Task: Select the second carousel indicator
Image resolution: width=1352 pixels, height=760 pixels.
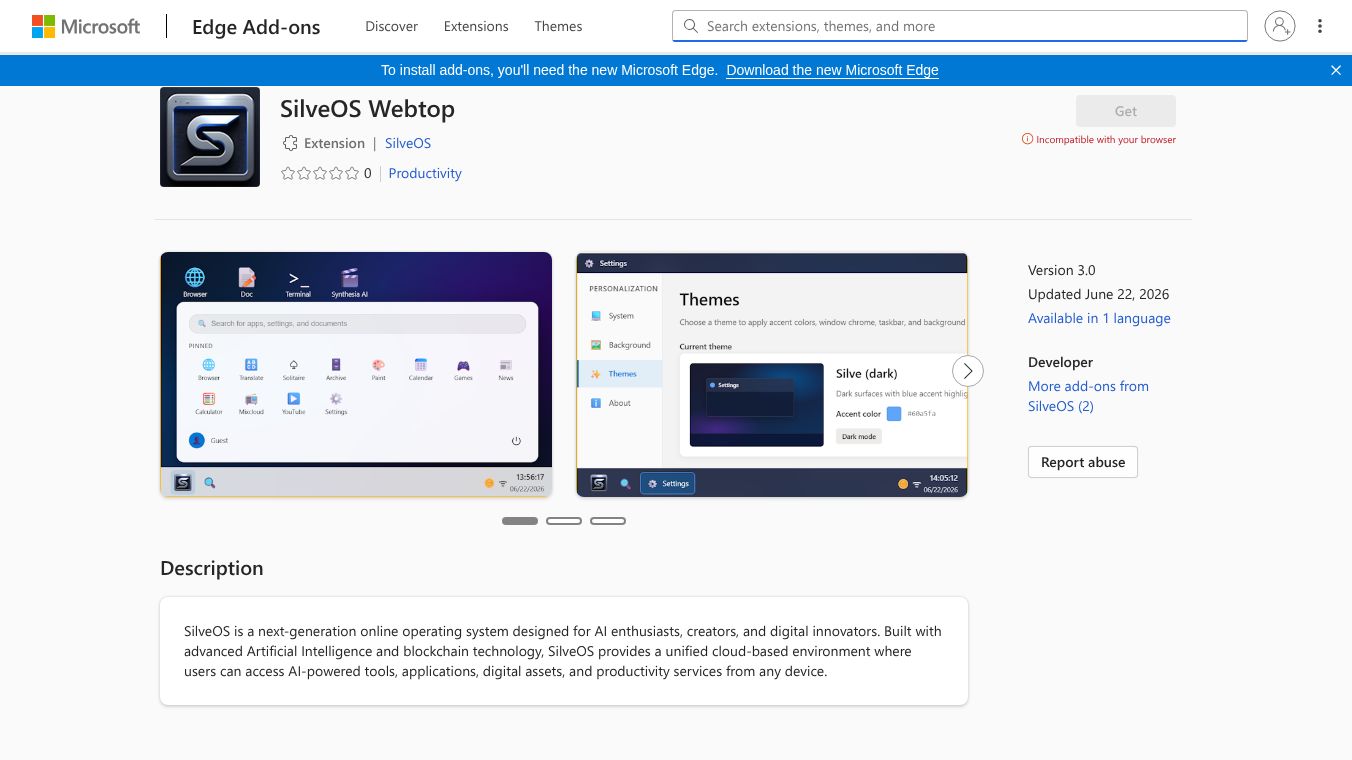Action: click(564, 521)
